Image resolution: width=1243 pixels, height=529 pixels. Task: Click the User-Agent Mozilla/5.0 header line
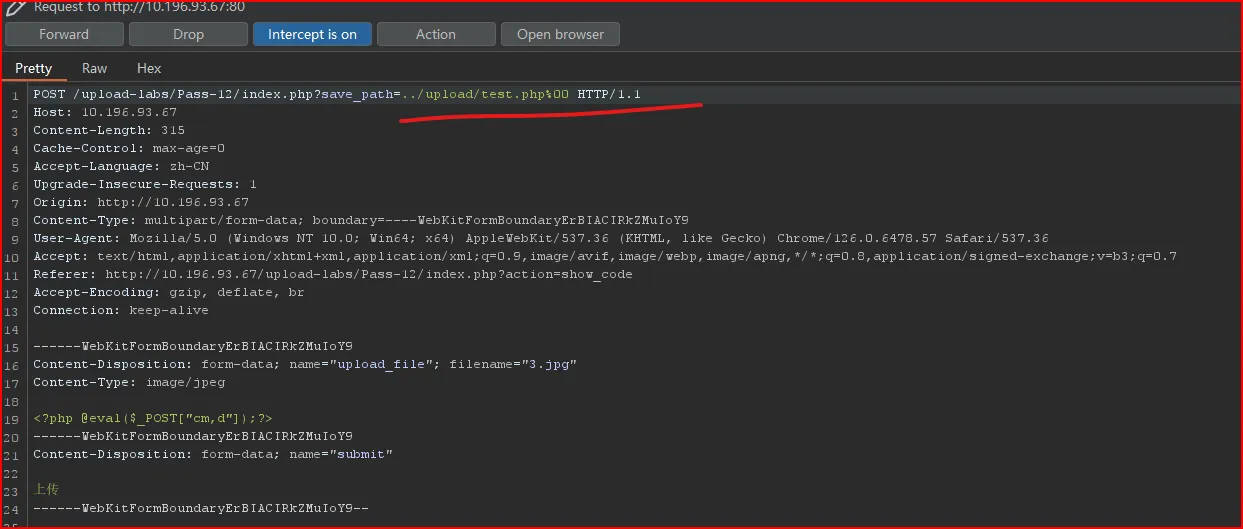pyautogui.click(x=541, y=238)
